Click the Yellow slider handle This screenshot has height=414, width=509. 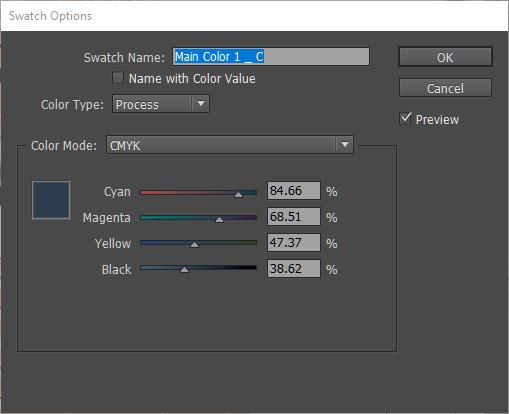tap(194, 245)
